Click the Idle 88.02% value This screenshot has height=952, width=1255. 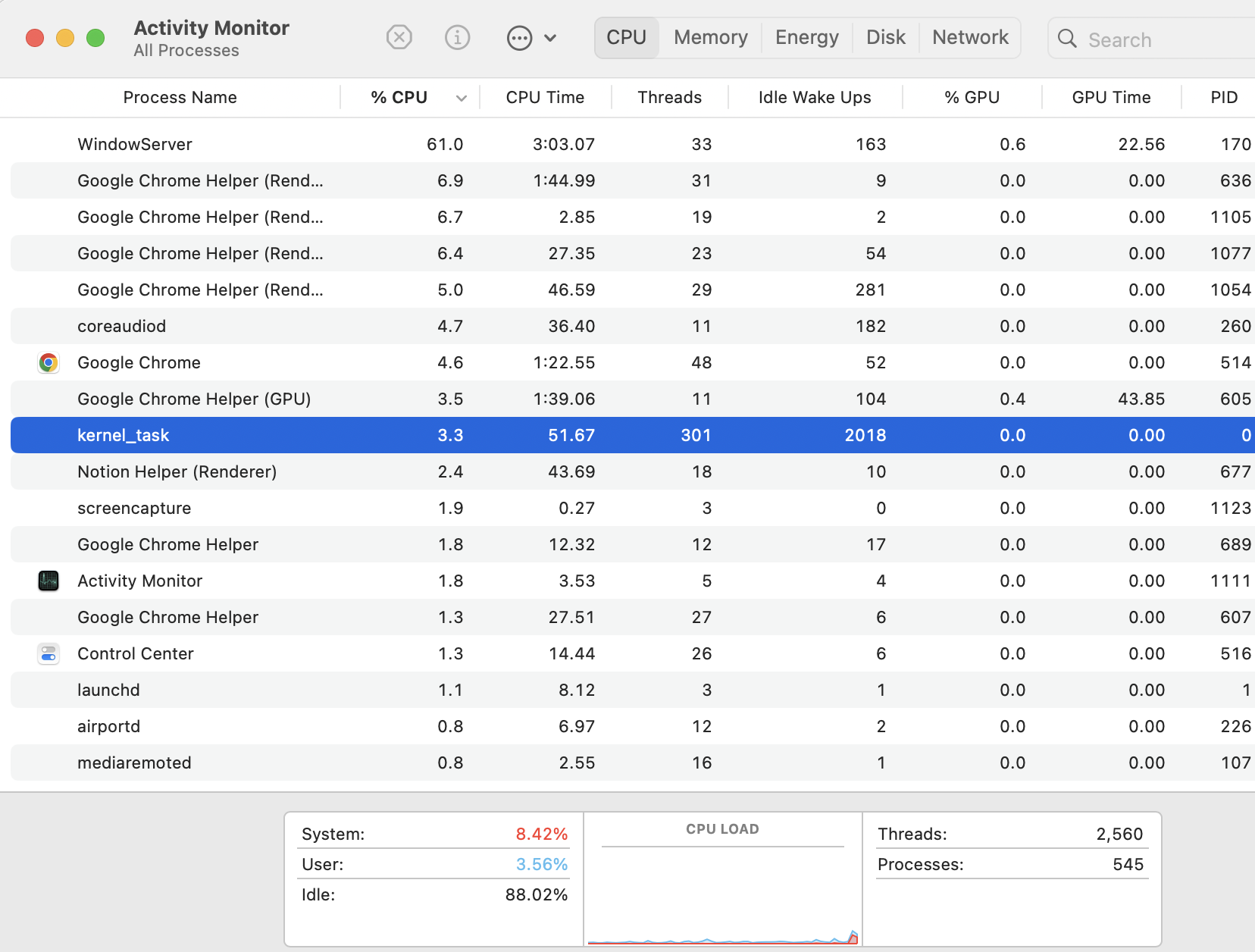pyautogui.click(x=537, y=895)
